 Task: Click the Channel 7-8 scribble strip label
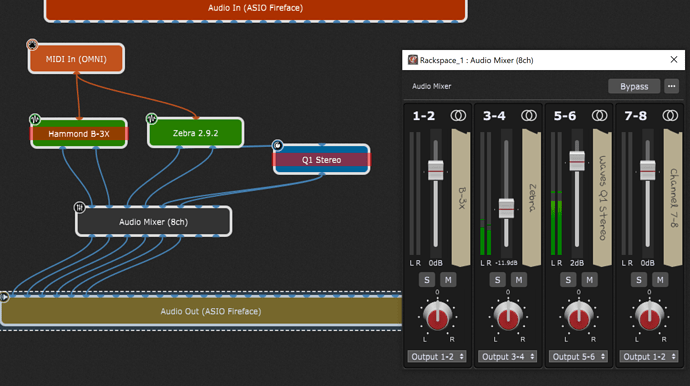coord(673,198)
